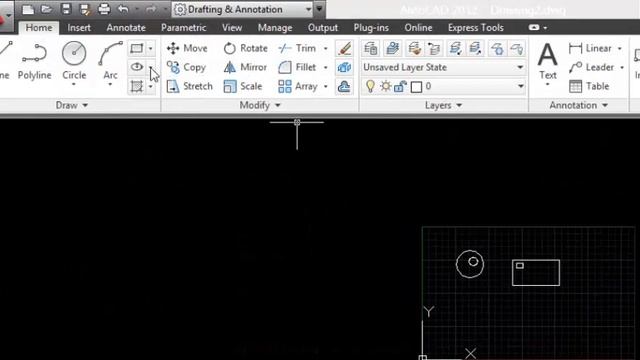Choose the Mirror tool
Image resolution: width=640 pixels, height=360 pixels.
click(x=245, y=67)
